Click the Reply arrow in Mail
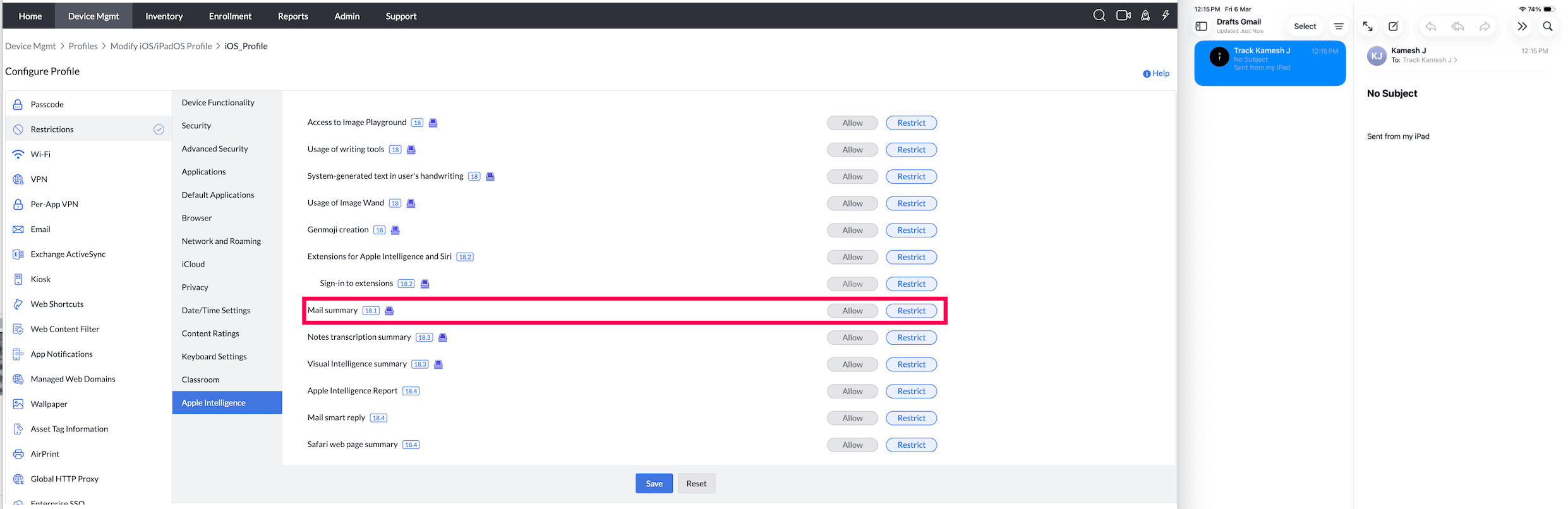This screenshot has width=1568, height=509. click(1431, 27)
